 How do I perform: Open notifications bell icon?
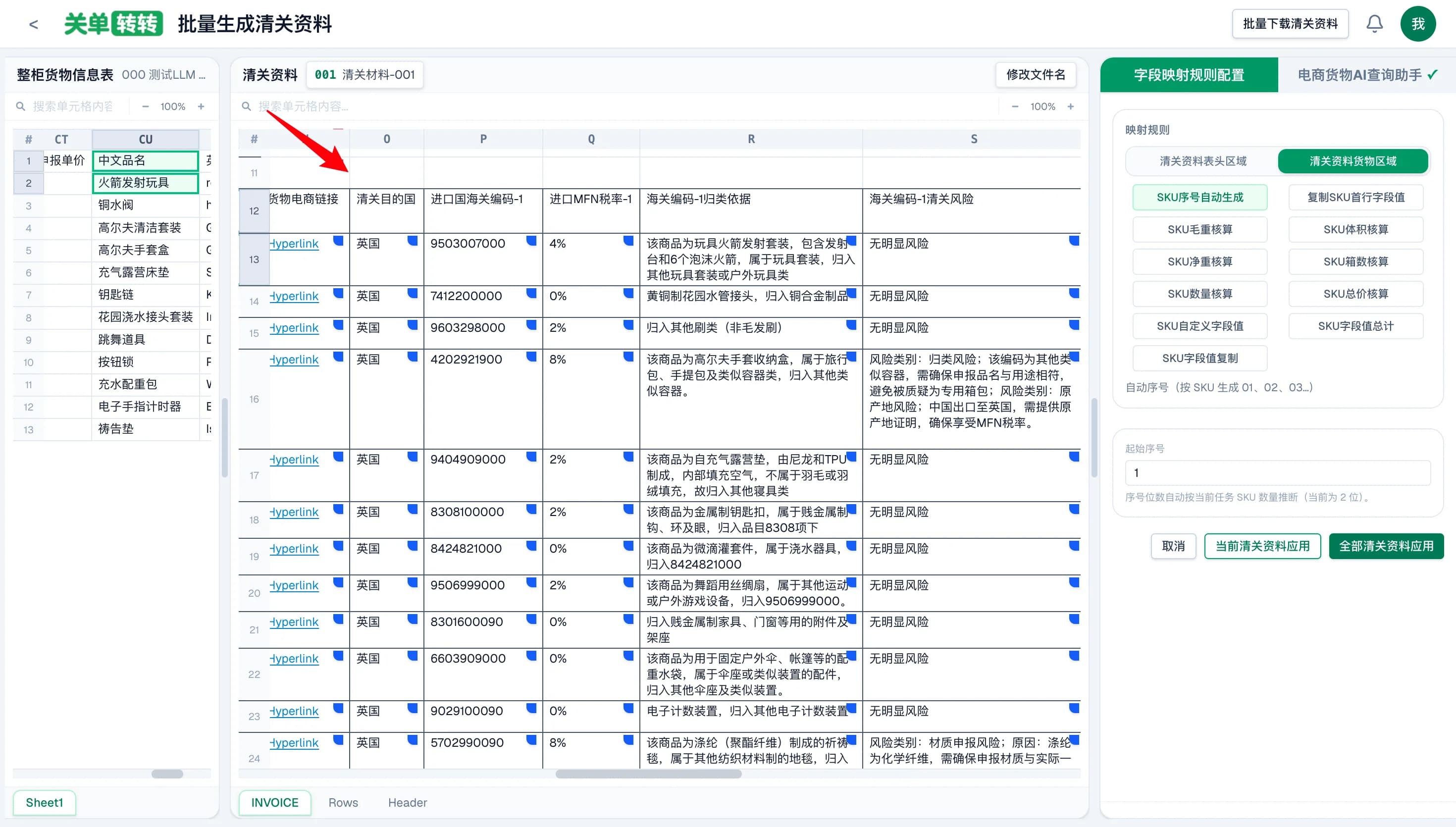tap(1374, 24)
